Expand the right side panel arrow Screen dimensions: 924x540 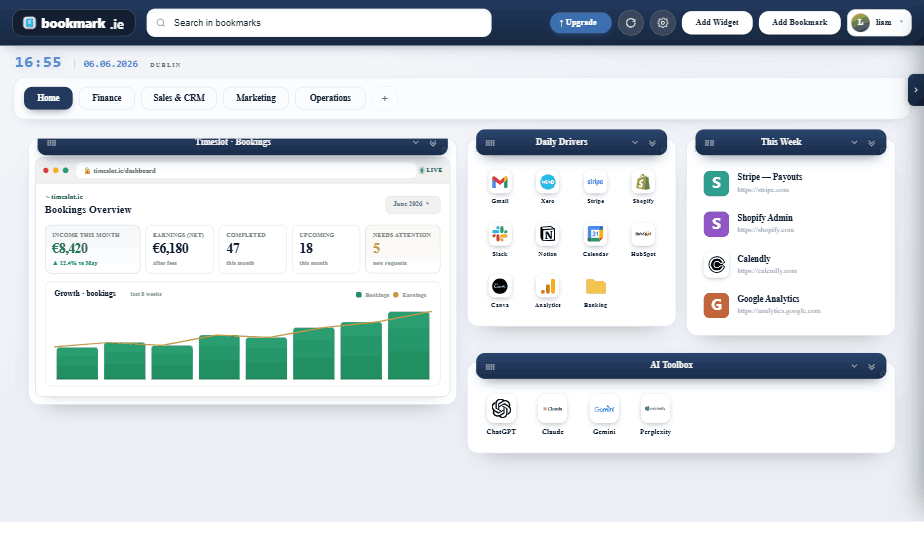[x=916, y=90]
